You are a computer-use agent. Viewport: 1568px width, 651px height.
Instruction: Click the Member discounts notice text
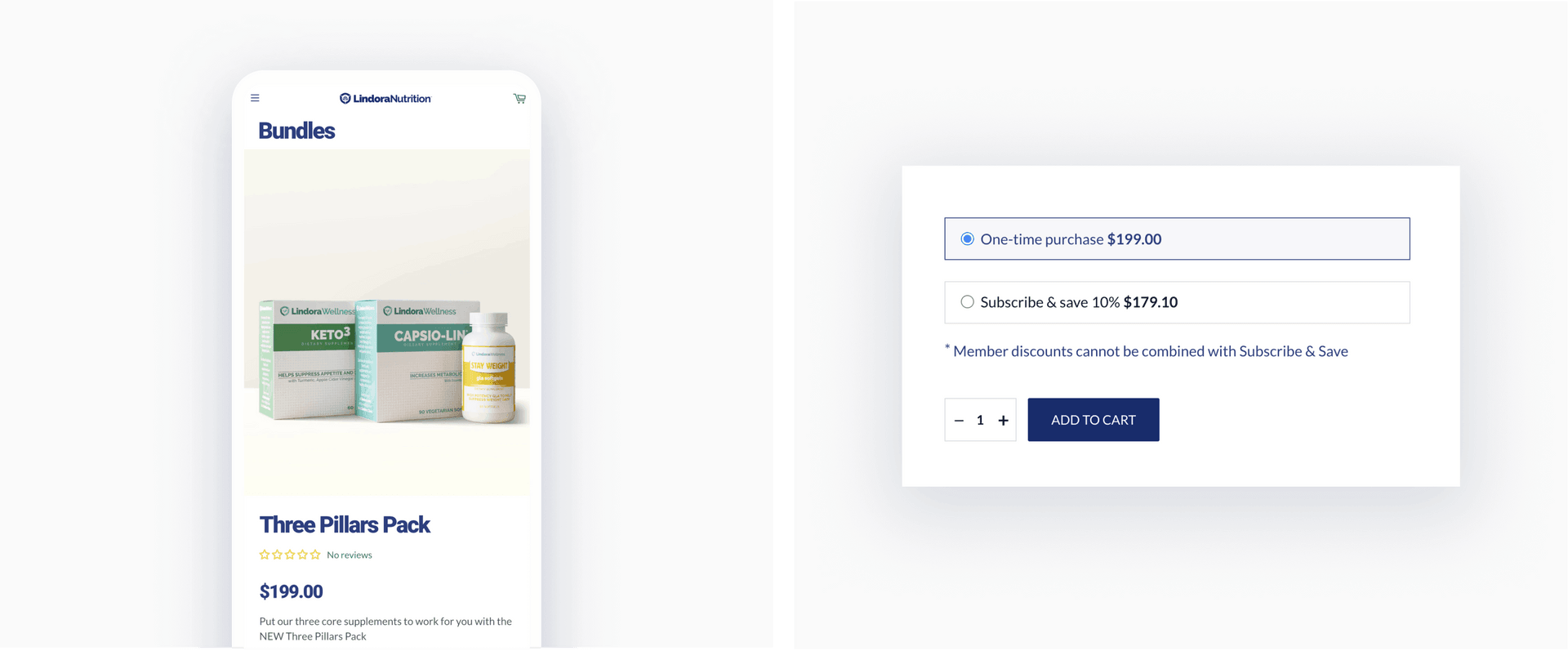(x=1147, y=351)
